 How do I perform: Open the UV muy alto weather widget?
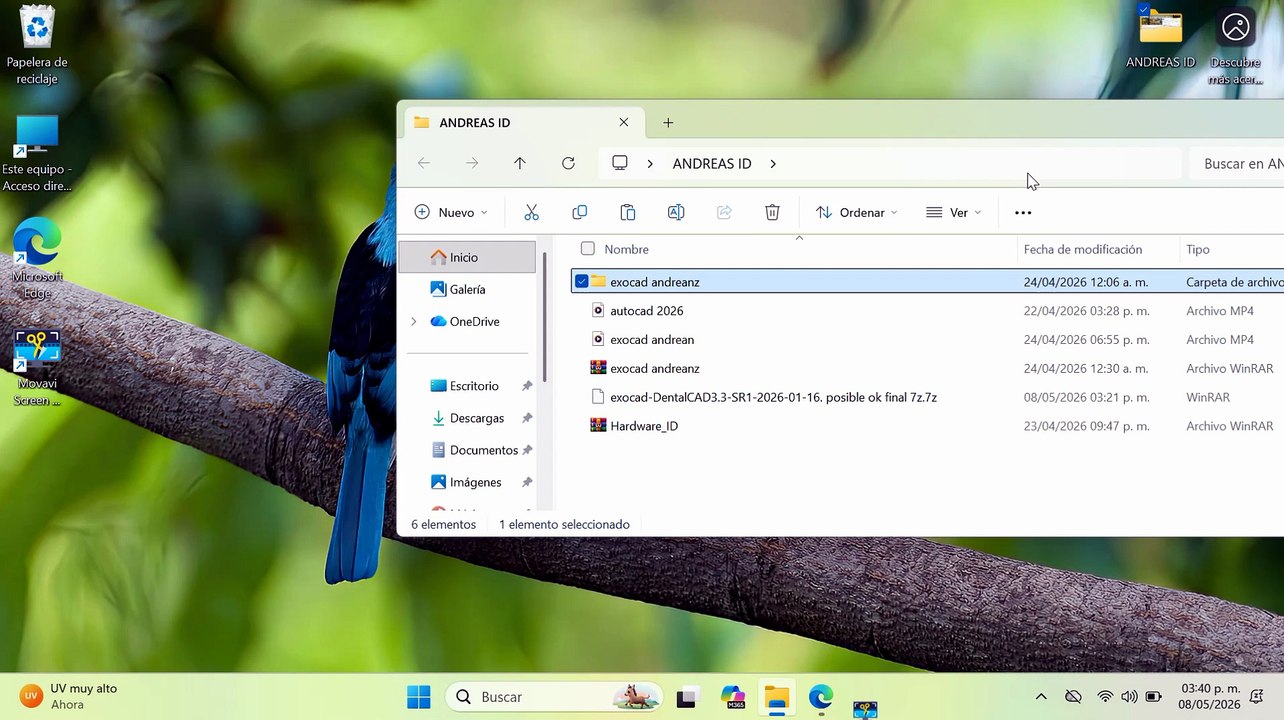(70, 697)
